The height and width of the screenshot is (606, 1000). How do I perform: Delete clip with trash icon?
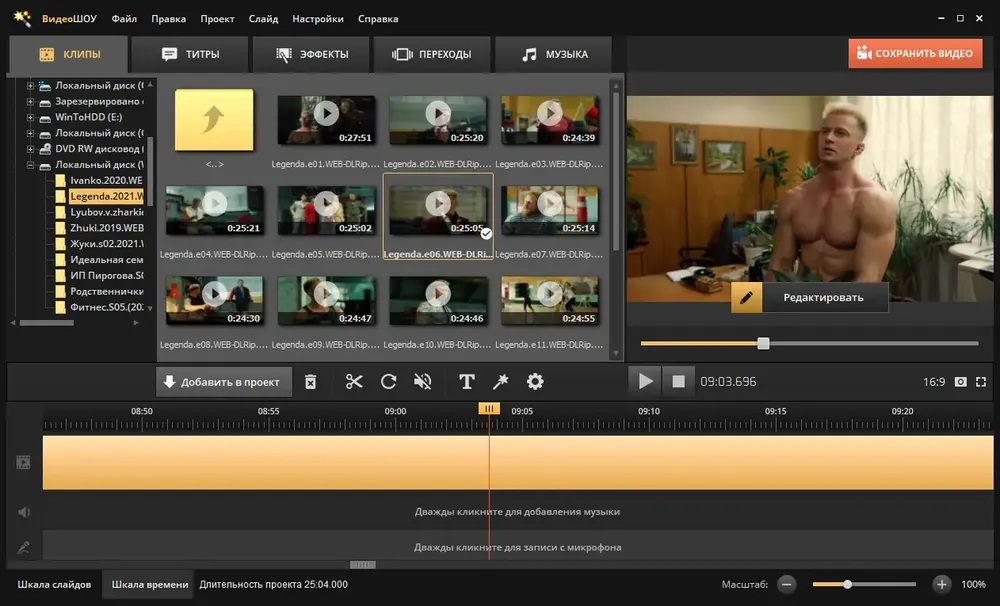pyautogui.click(x=310, y=381)
